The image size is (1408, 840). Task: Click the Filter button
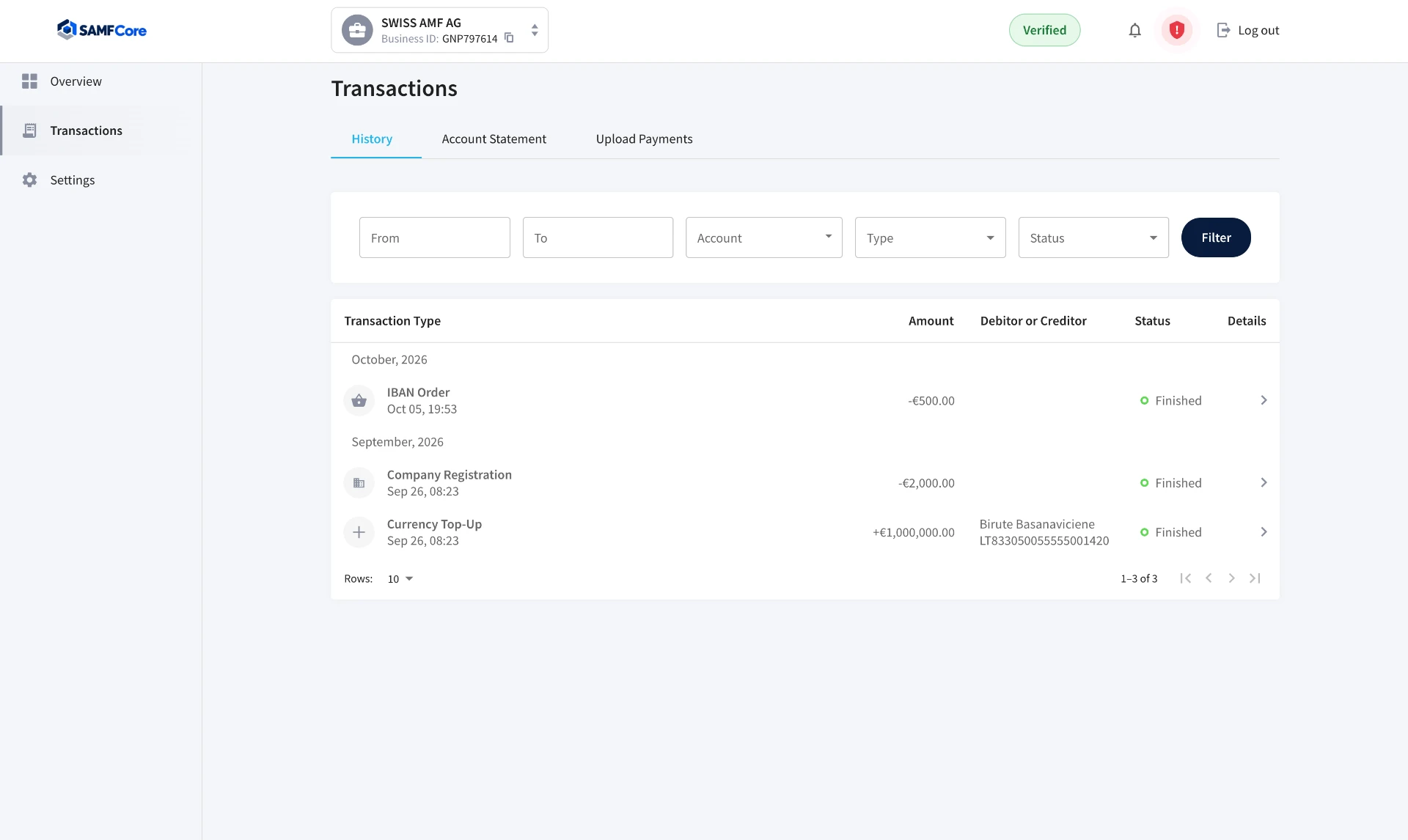[x=1216, y=237]
